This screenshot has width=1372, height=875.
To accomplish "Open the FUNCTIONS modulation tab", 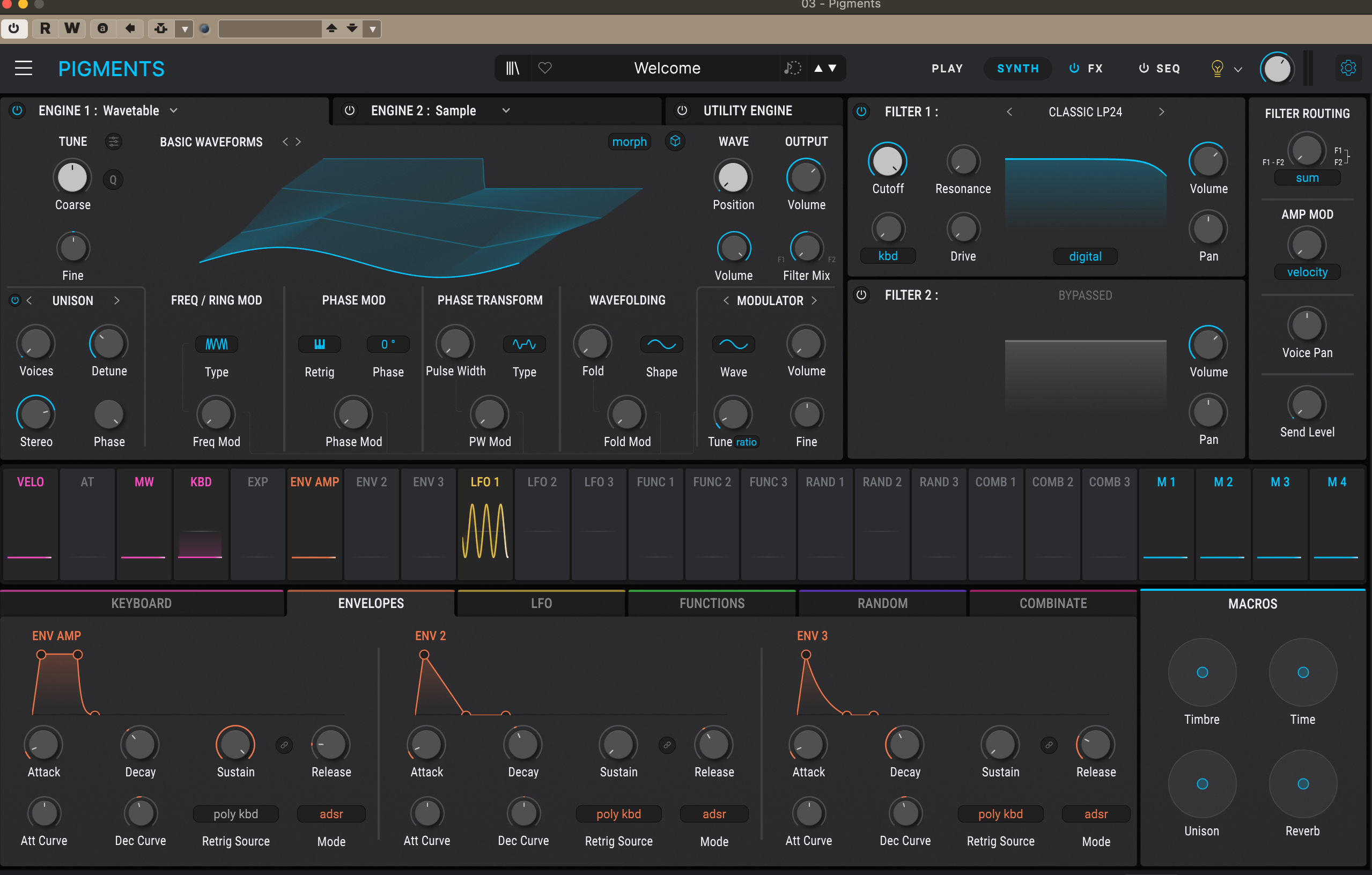I will (x=712, y=603).
